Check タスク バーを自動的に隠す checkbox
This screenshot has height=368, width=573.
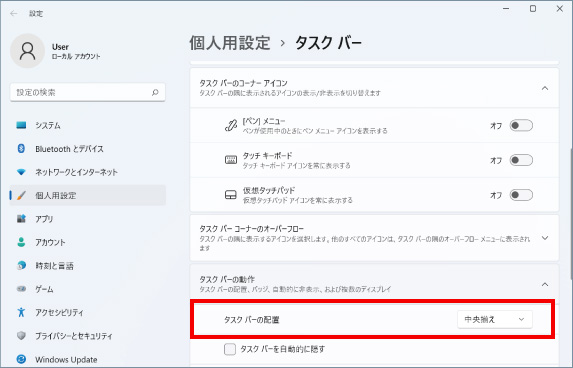(230, 349)
